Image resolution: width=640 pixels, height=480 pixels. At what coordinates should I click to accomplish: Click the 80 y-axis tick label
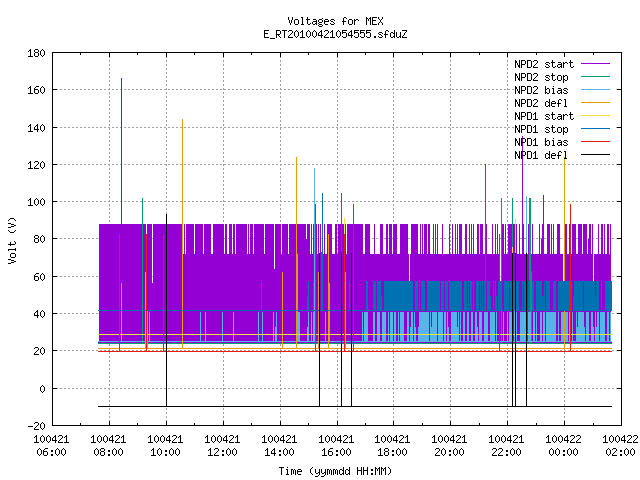point(39,239)
